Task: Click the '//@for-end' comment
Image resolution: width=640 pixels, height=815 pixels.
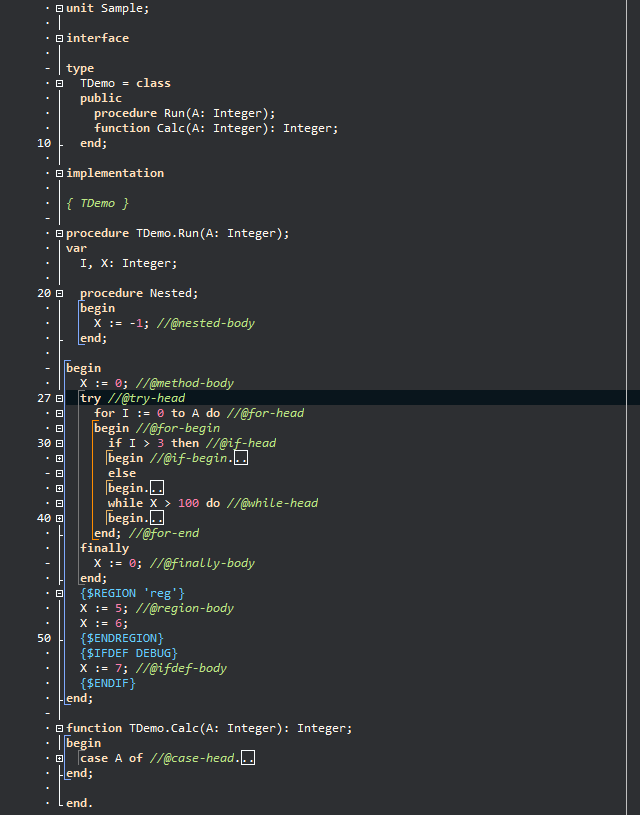Action: (164, 533)
